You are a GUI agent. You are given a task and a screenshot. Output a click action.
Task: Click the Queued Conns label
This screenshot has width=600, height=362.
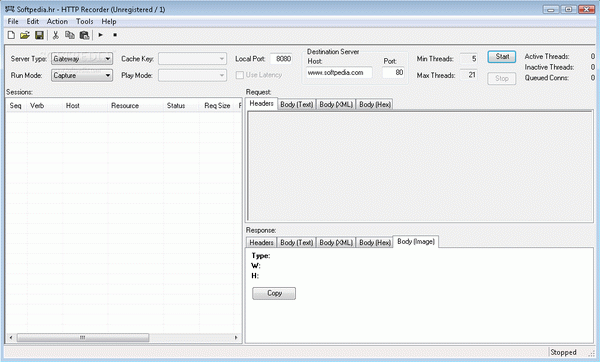(546, 78)
